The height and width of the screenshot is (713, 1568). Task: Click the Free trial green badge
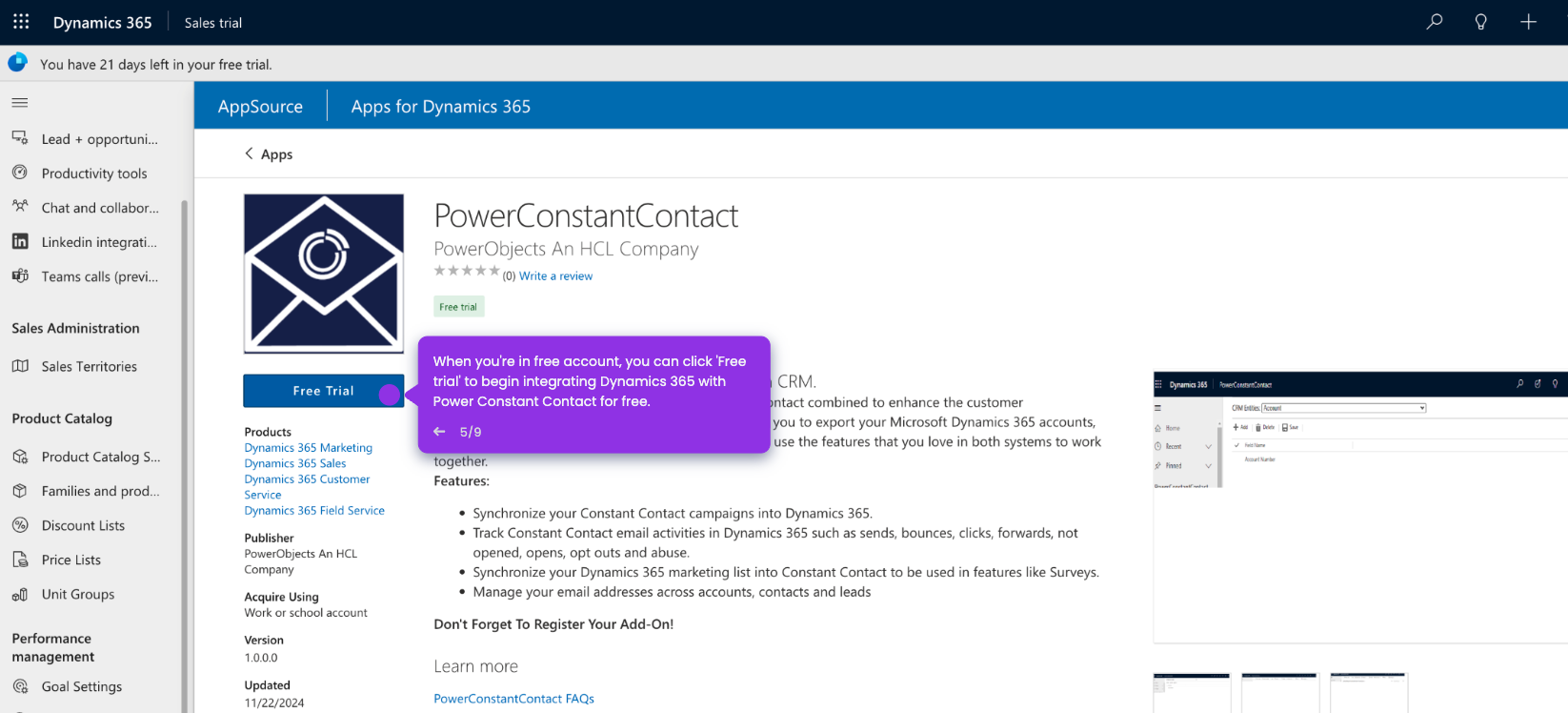click(x=458, y=307)
